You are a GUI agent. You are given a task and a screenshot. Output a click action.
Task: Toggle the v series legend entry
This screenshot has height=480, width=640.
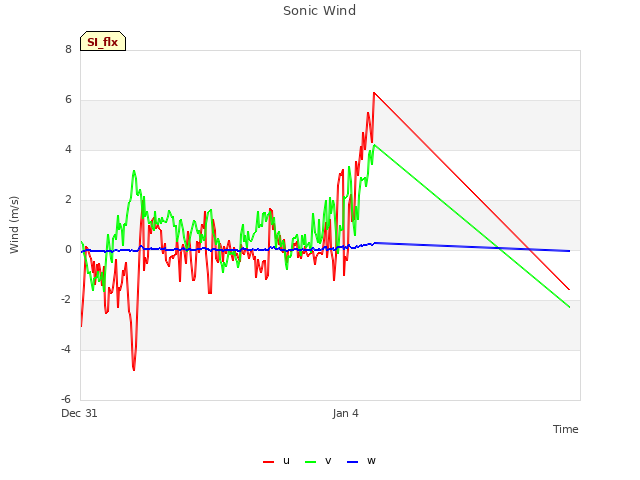(318, 461)
